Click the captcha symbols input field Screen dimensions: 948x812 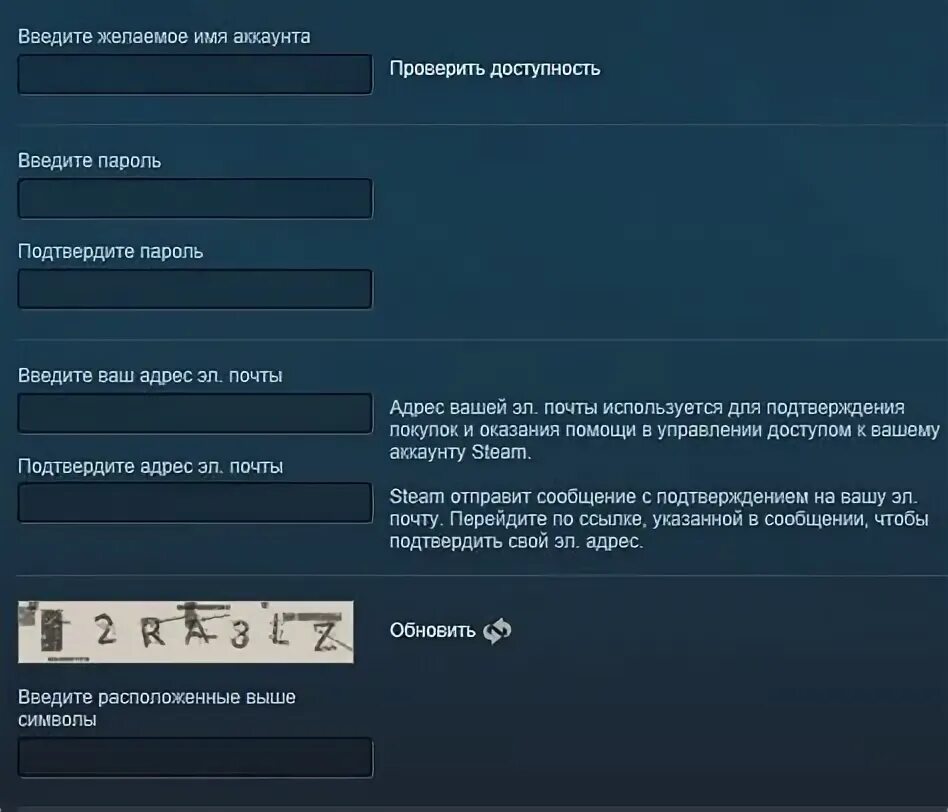pos(195,758)
